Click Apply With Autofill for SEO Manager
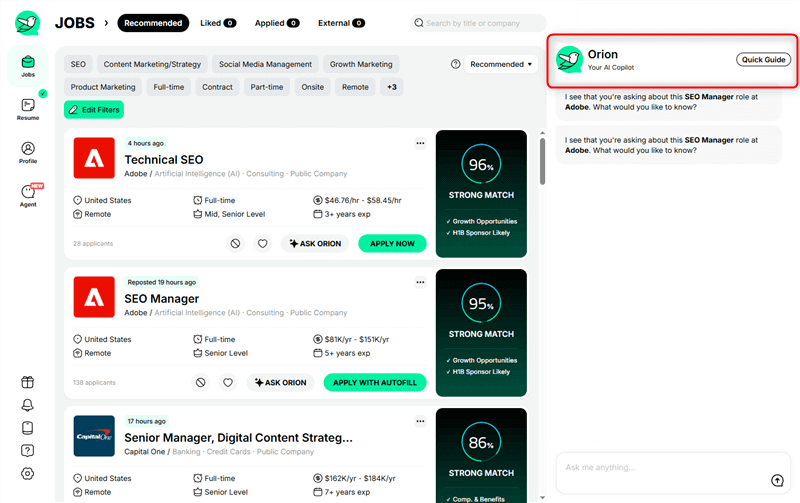The width and height of the screenshot is (800, 503). pyautogui.click(x=375, y=382)
